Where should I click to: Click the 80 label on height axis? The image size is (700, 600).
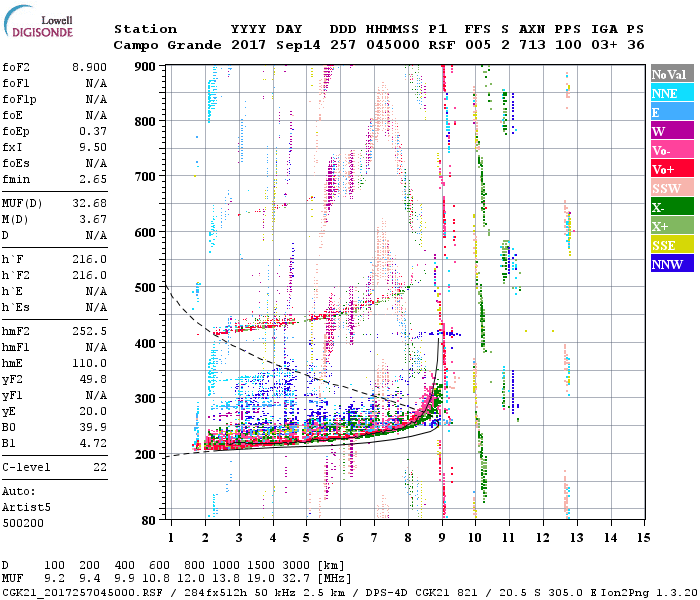(x=149, y=520)
